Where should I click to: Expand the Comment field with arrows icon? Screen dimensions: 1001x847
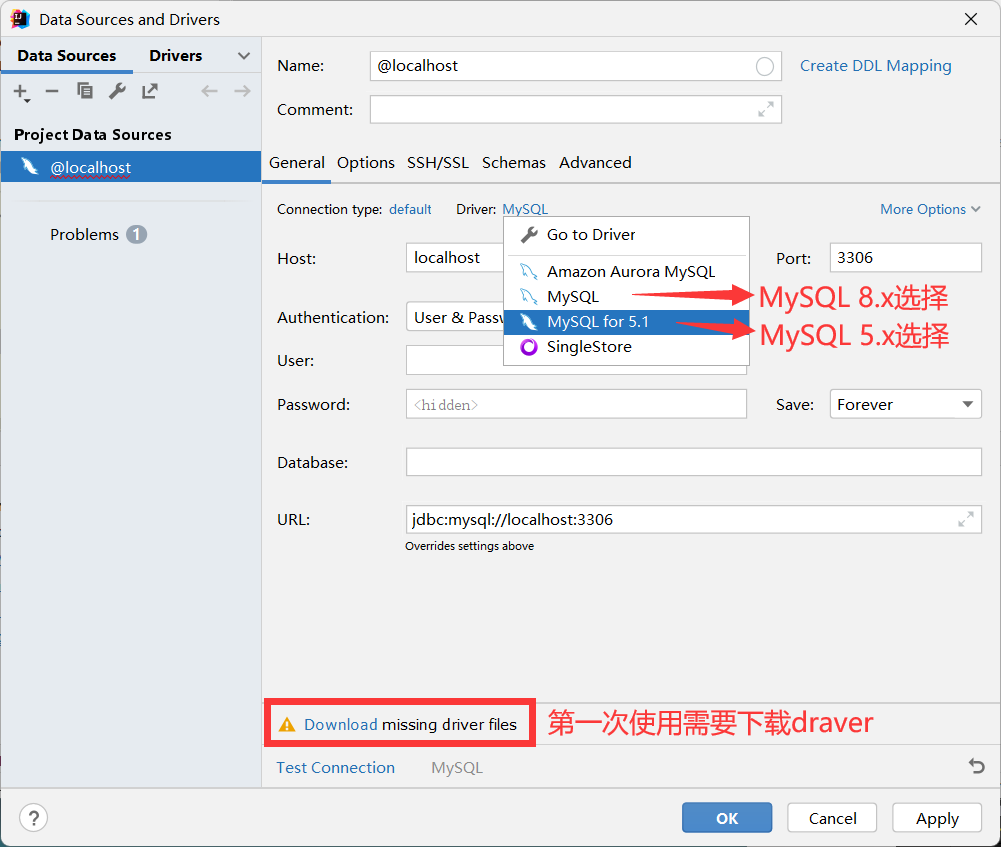click(765, 109)
